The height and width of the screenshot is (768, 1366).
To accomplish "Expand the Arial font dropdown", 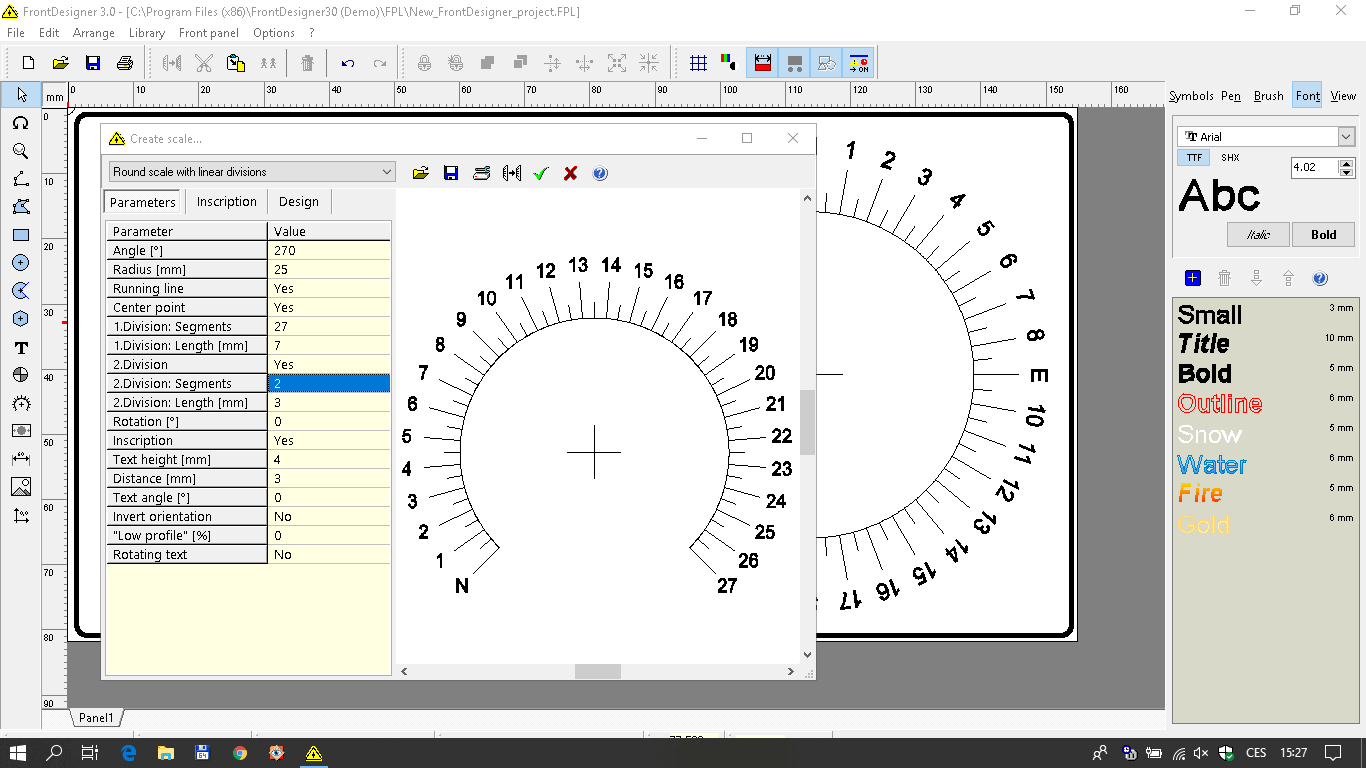I will click(x=1345, y=137).
